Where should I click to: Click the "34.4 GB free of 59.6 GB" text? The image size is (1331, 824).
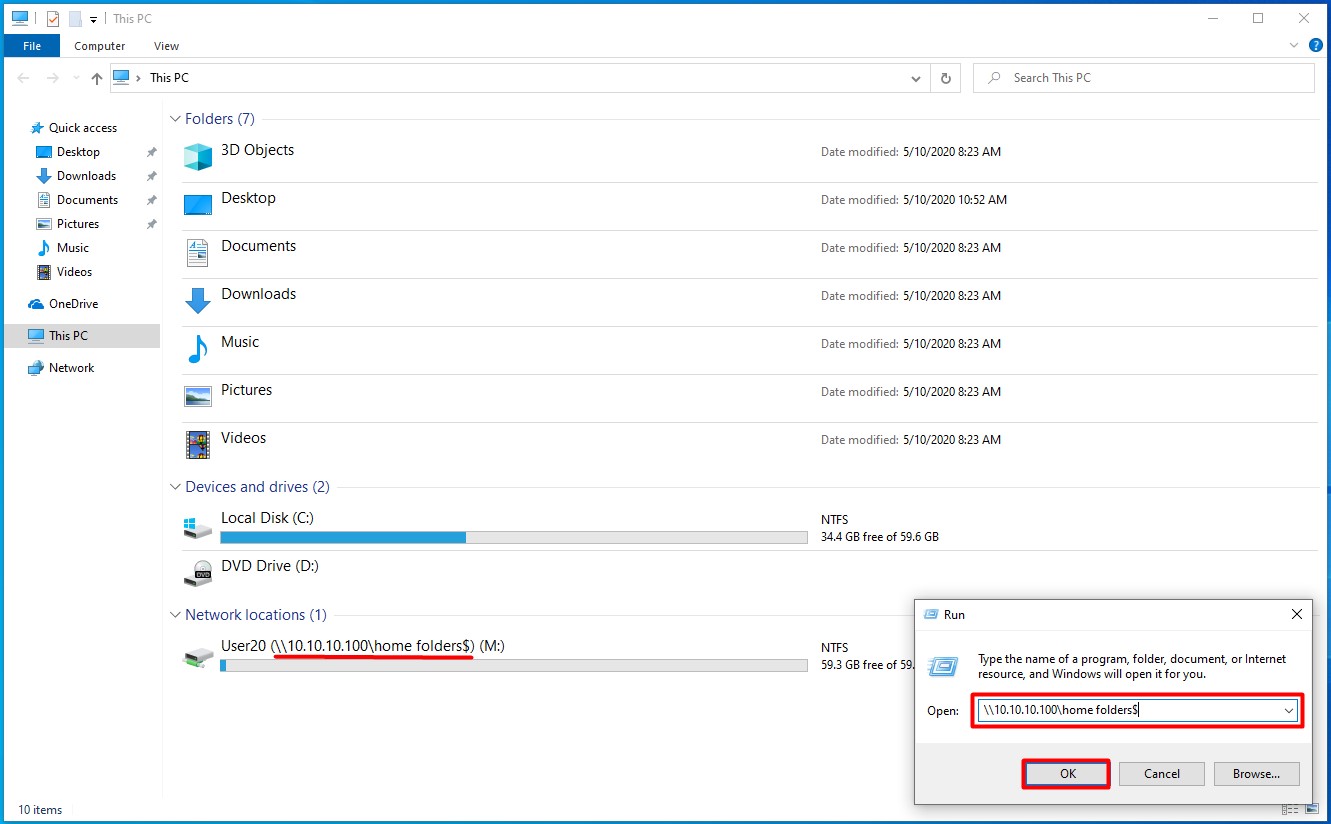click(x=880, y=537)
